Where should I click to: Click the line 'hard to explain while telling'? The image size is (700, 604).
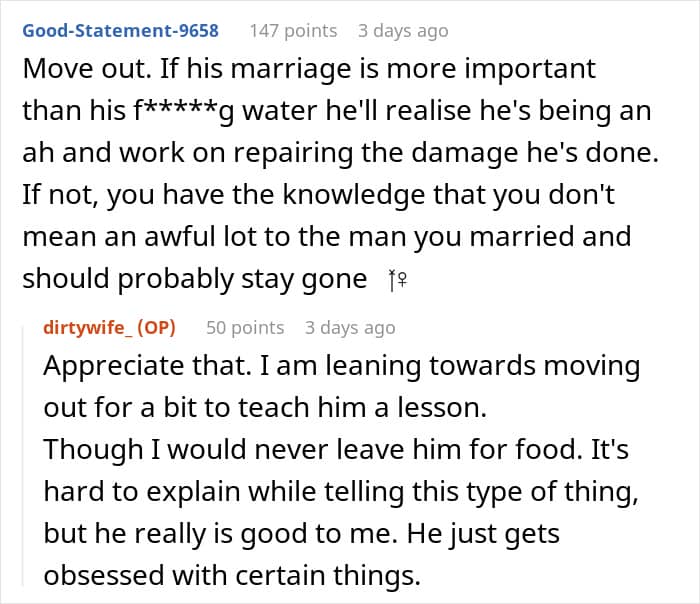[341, 492]
